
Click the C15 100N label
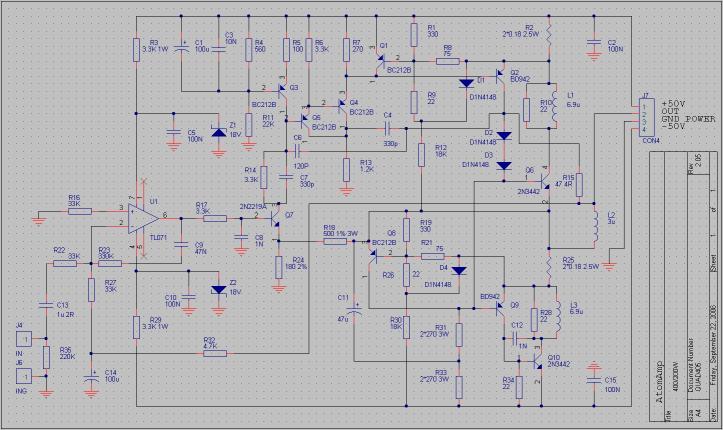click(612, 384)
